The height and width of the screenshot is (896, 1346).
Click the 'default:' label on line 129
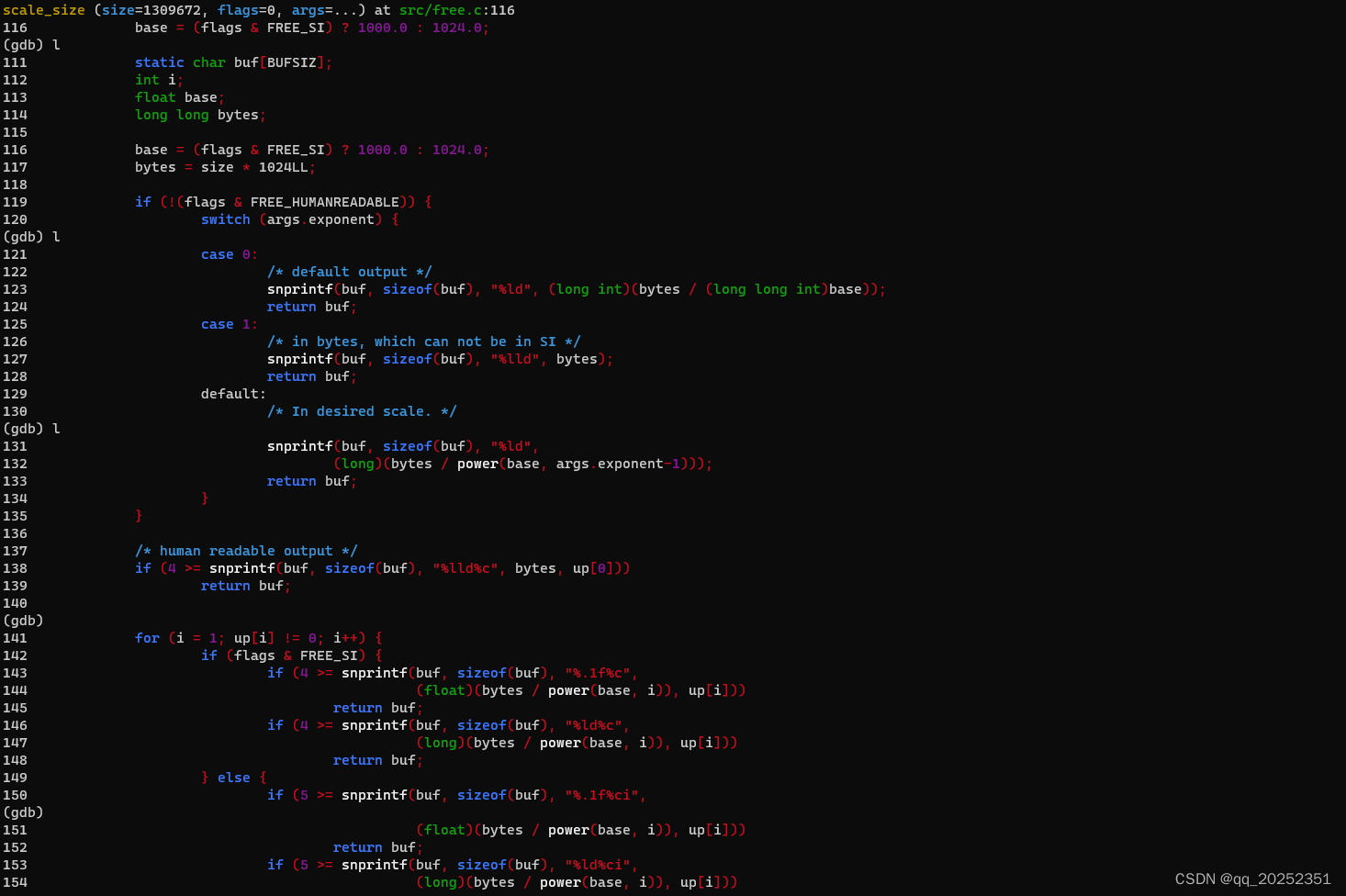pyautogui.click(x=233, y=394)
